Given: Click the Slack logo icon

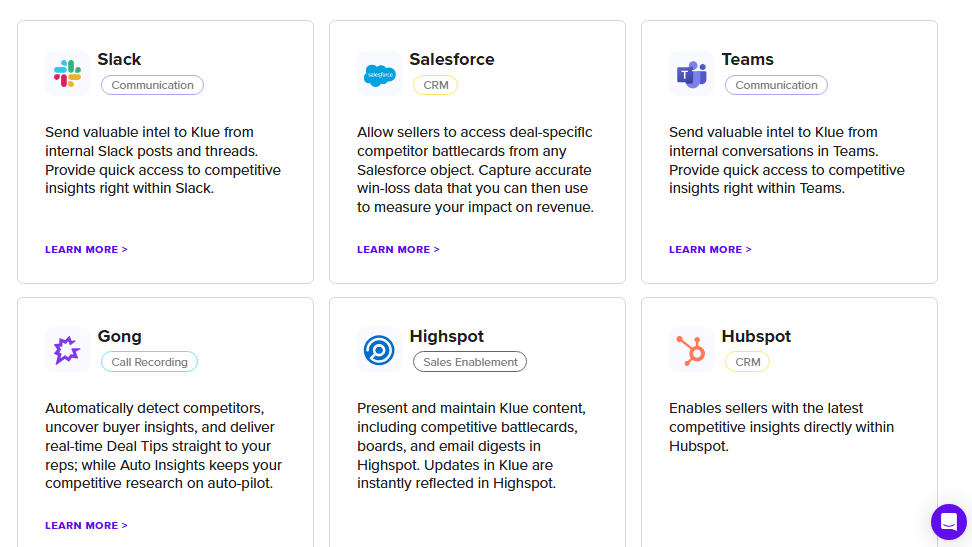Looking at the screenshot, I should [x=68, y=73].
